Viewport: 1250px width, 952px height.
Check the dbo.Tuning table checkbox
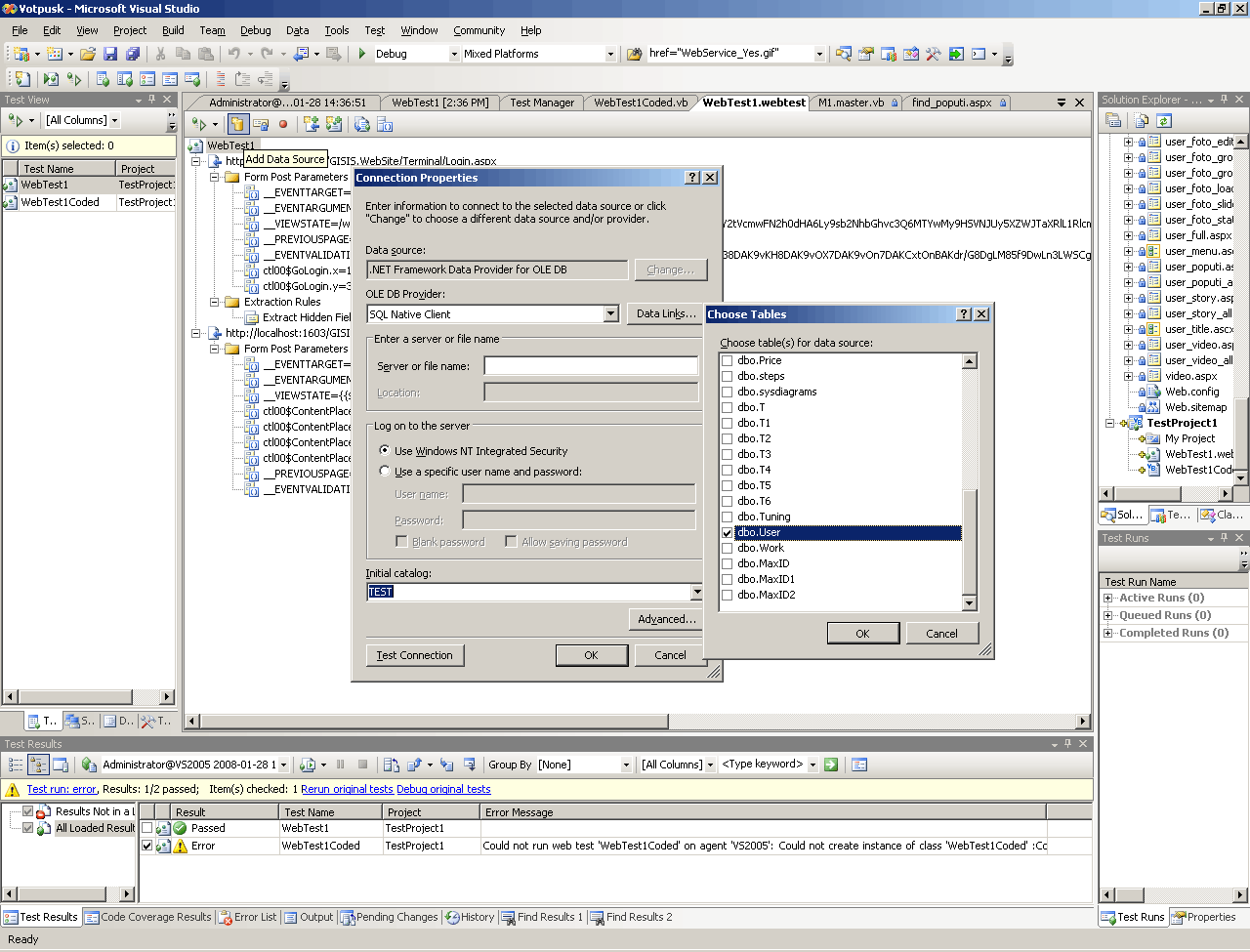pos(727,517)
